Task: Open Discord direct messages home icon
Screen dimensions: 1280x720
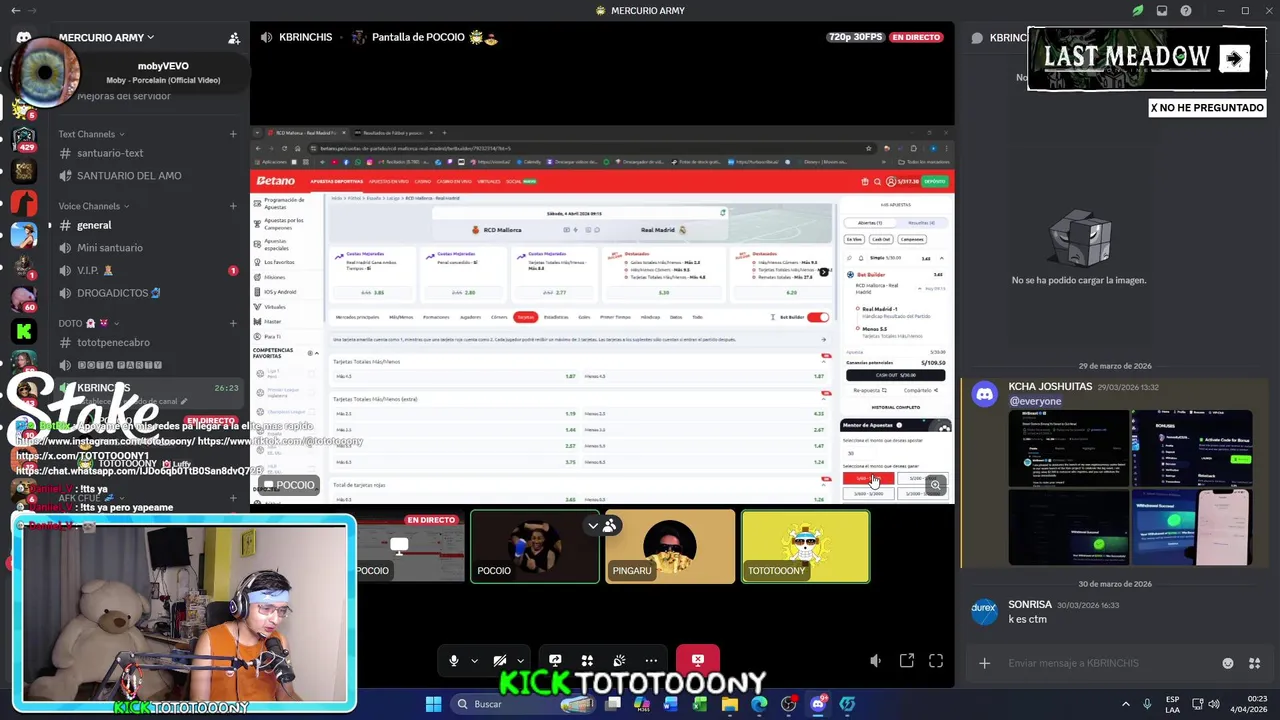Action: click(24, 38)
